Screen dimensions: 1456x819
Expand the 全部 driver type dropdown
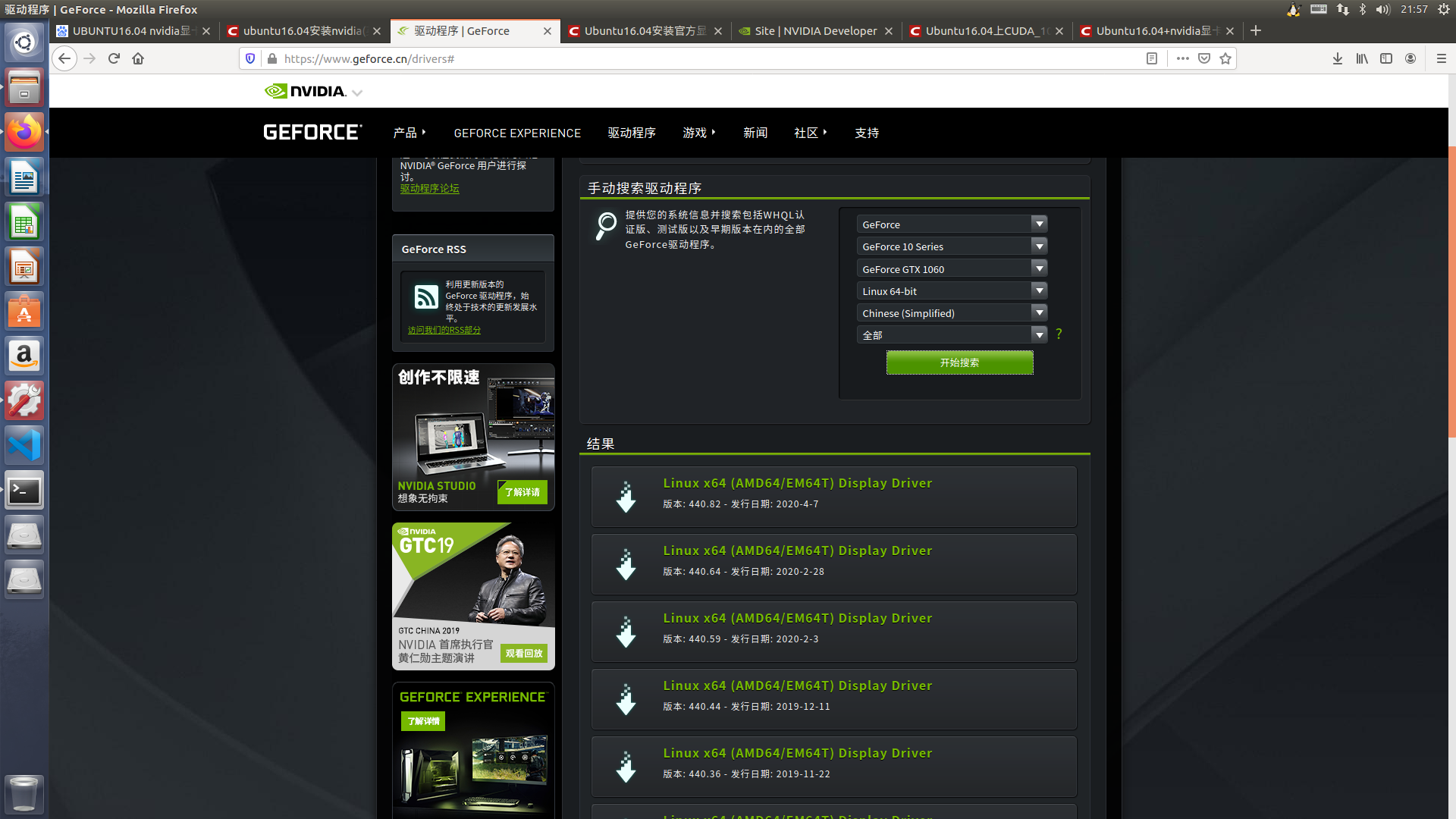(x=952, y=335)
